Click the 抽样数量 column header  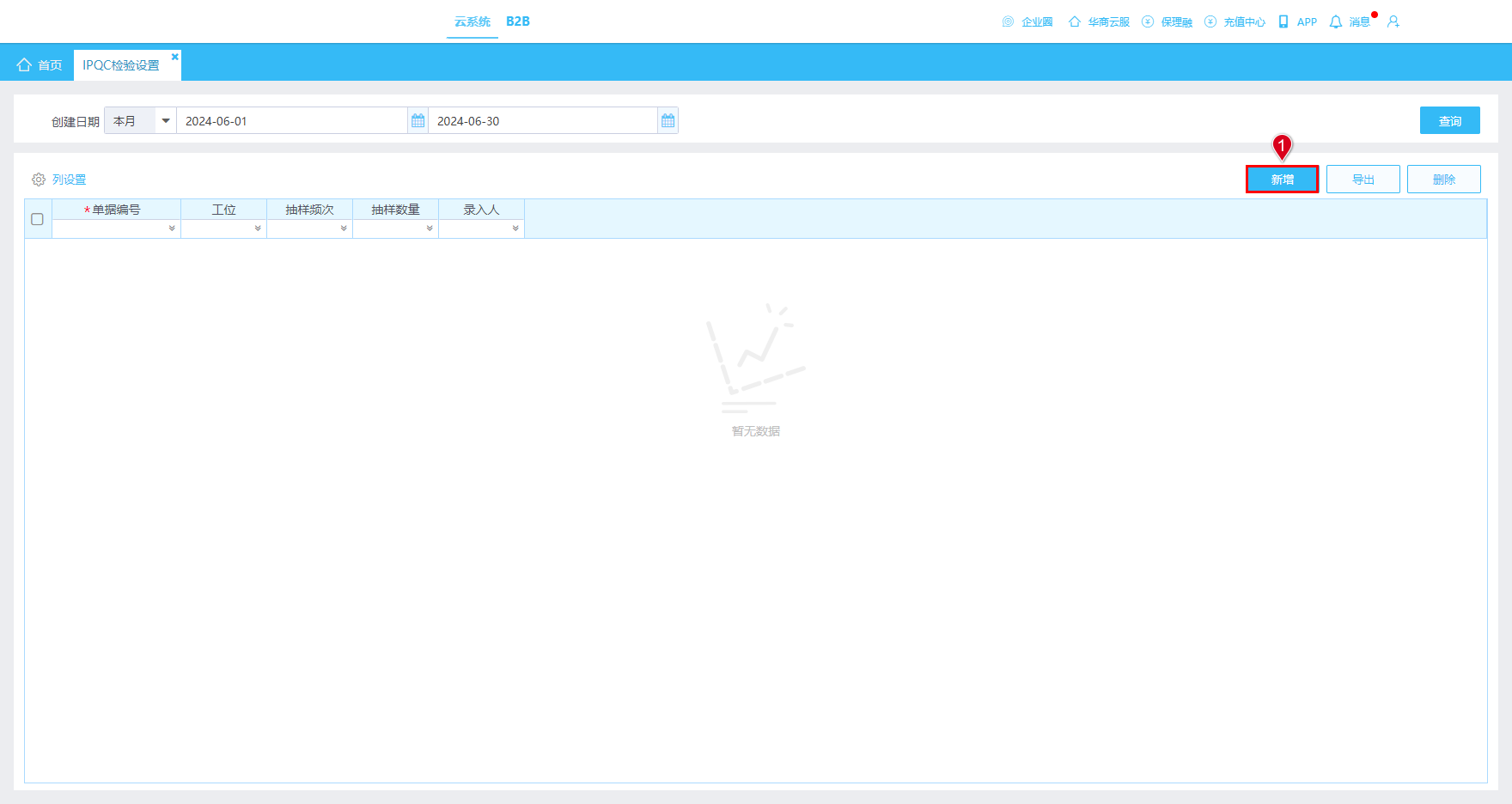pos(396,210)
